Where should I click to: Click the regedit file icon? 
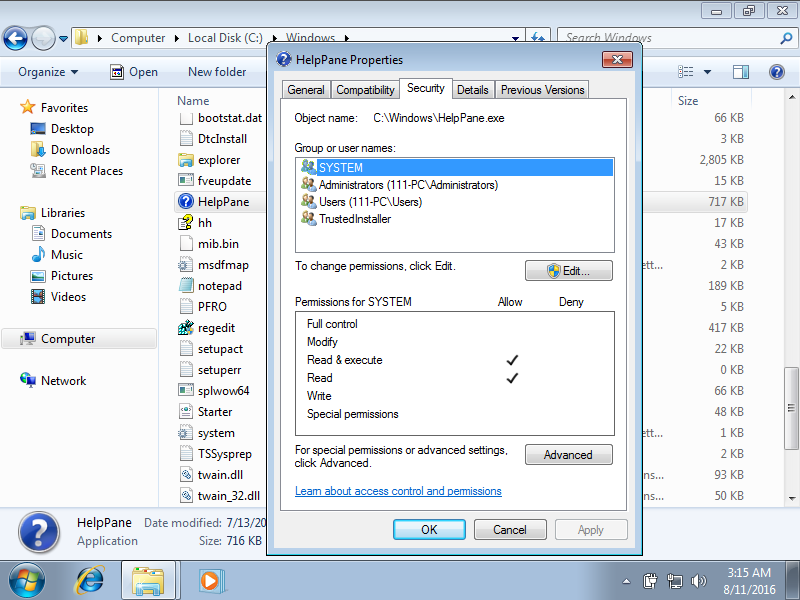(185, 328)
